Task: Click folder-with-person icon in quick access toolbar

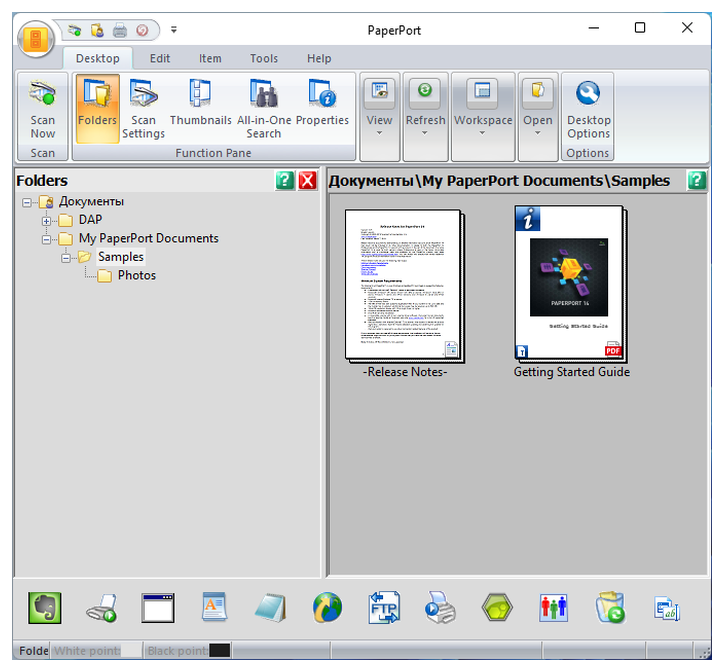Action: [x=97, y=31]
